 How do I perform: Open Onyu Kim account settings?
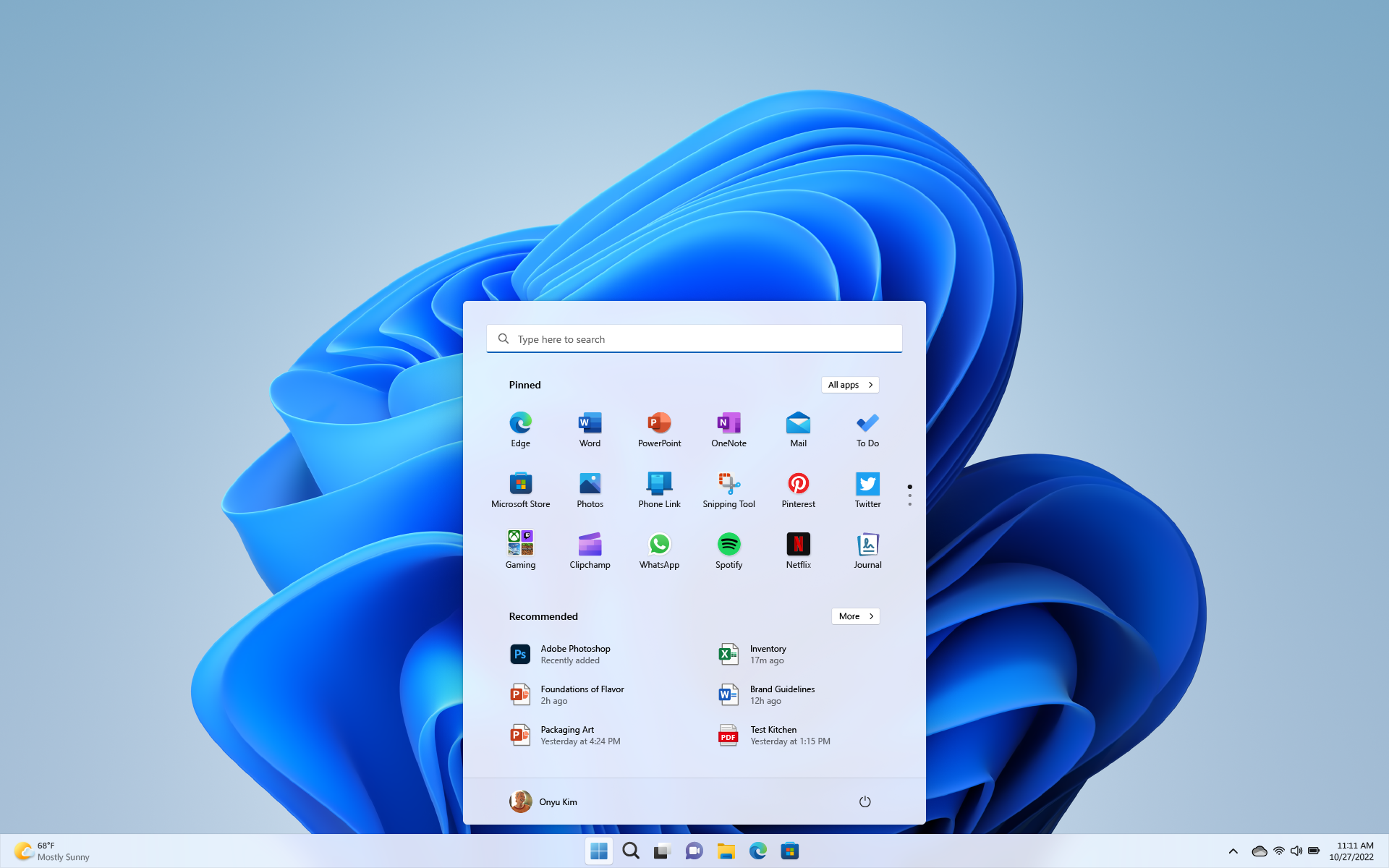(542, 801)
